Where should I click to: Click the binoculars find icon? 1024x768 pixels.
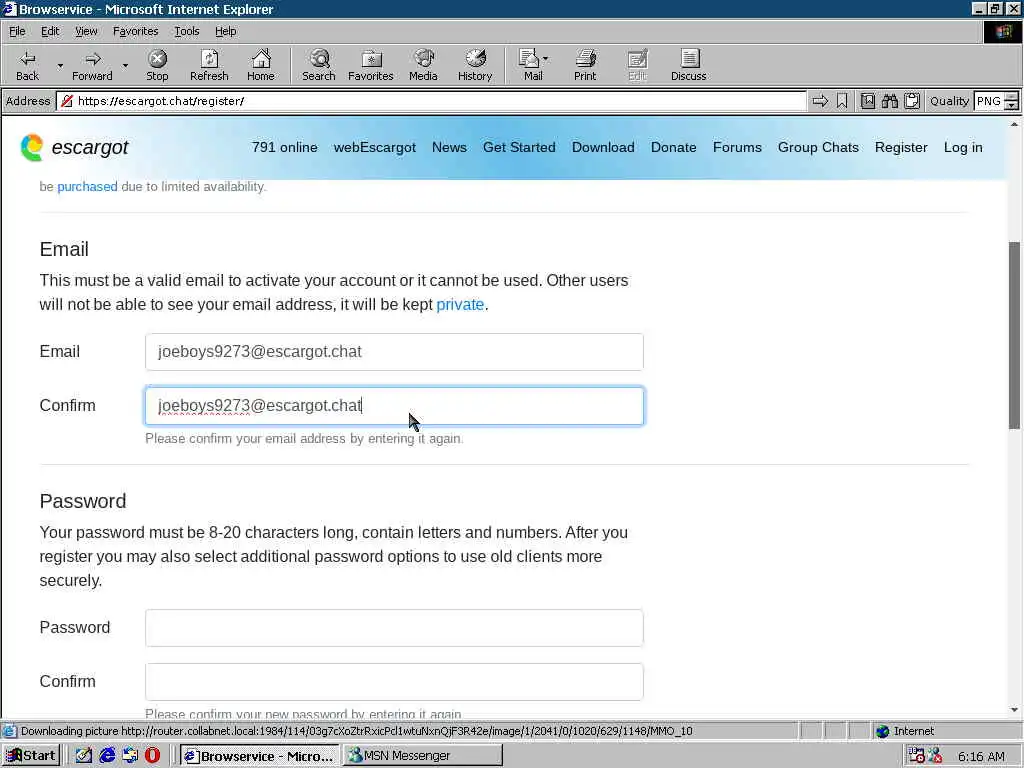[x=889, y=101]
